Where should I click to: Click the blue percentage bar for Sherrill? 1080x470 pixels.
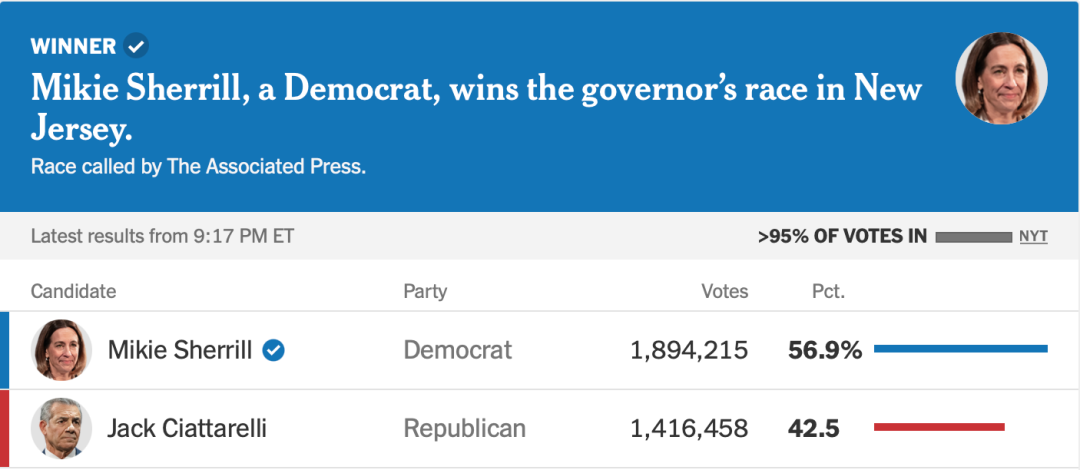coord(960,349)
